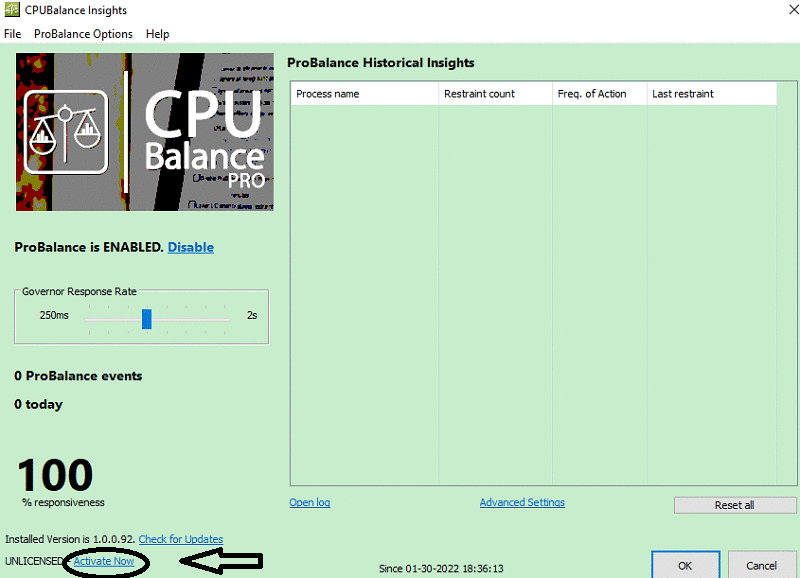Open the log via the Open log link
800x578 pixels.
(309, 503)
